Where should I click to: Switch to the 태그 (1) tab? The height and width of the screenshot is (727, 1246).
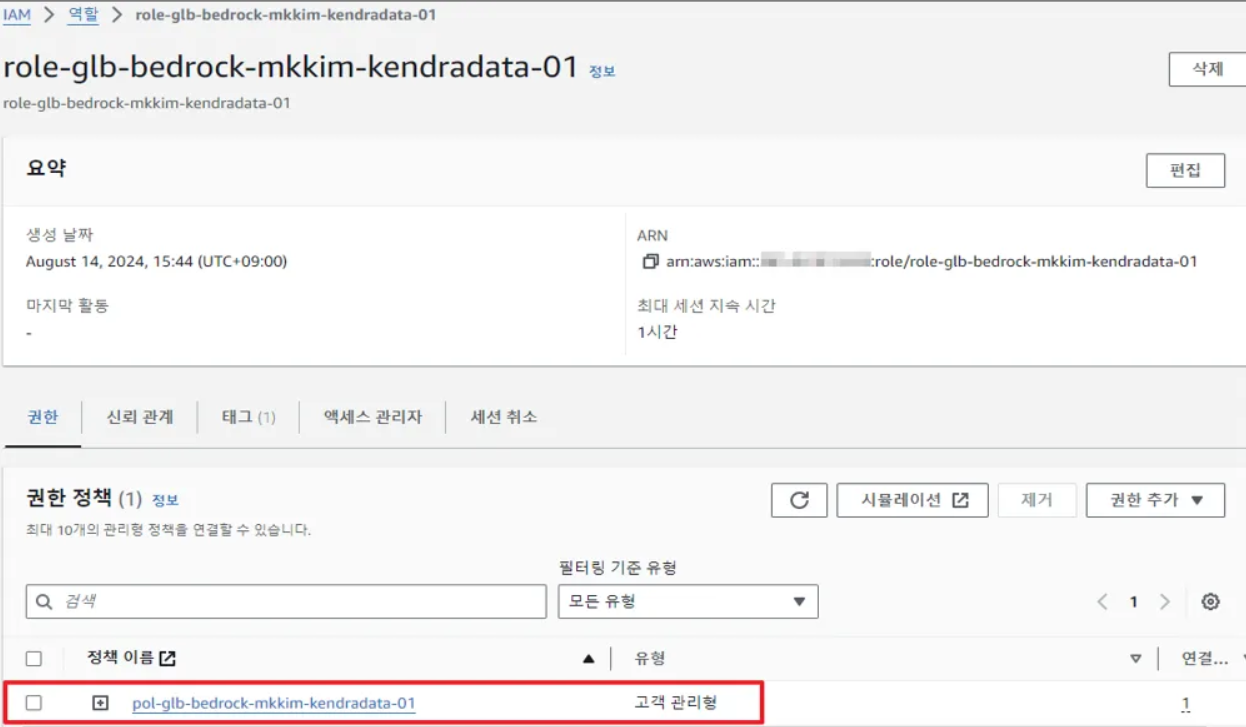coord(249,417)
